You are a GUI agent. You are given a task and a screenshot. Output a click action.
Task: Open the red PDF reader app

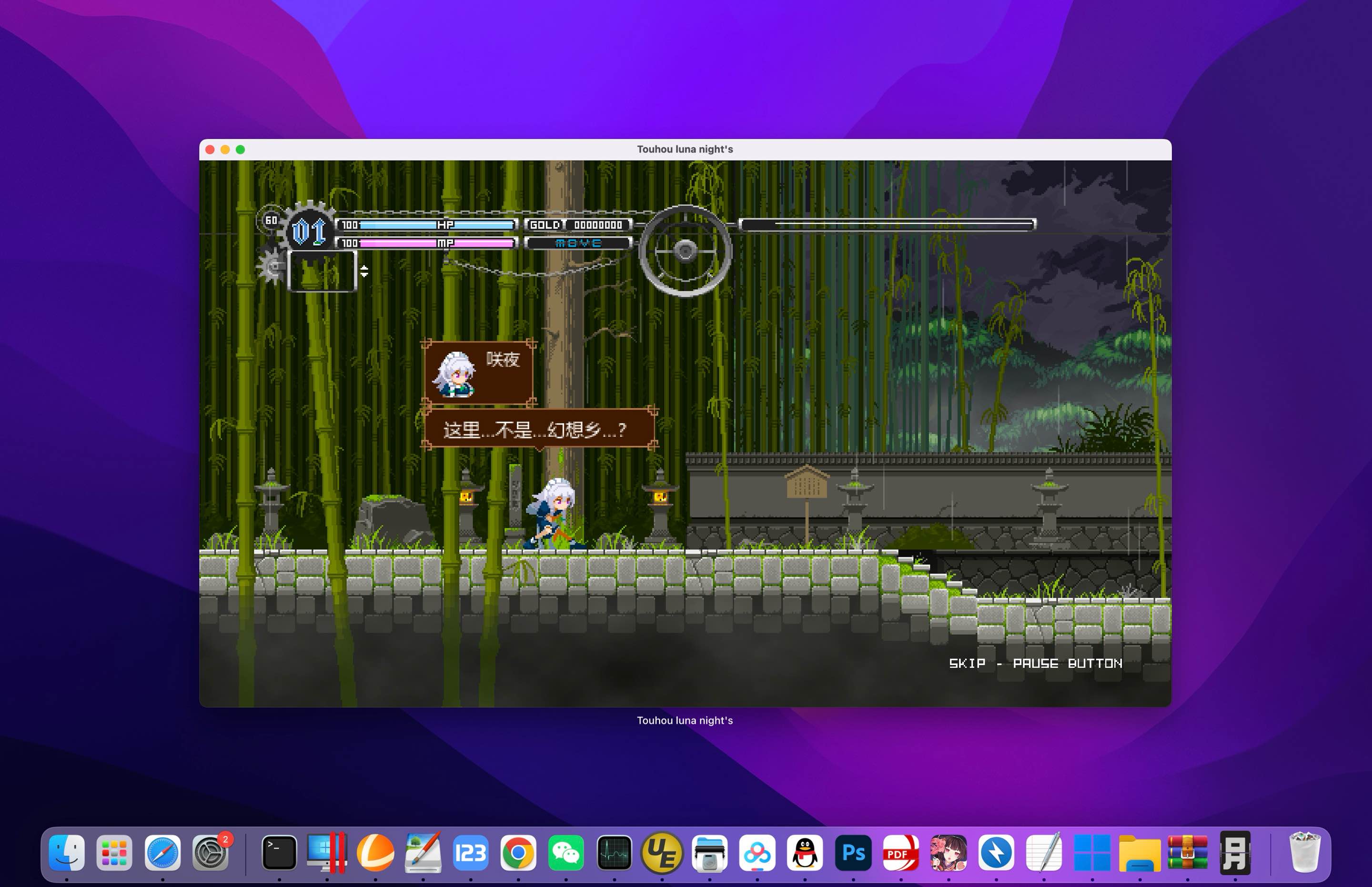[x=901, y=852]
